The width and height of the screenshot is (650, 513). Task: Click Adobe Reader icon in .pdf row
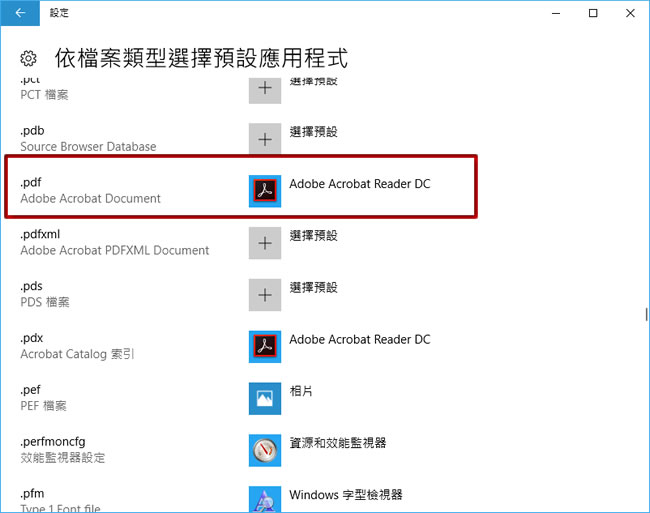click(x=265, y=191)
